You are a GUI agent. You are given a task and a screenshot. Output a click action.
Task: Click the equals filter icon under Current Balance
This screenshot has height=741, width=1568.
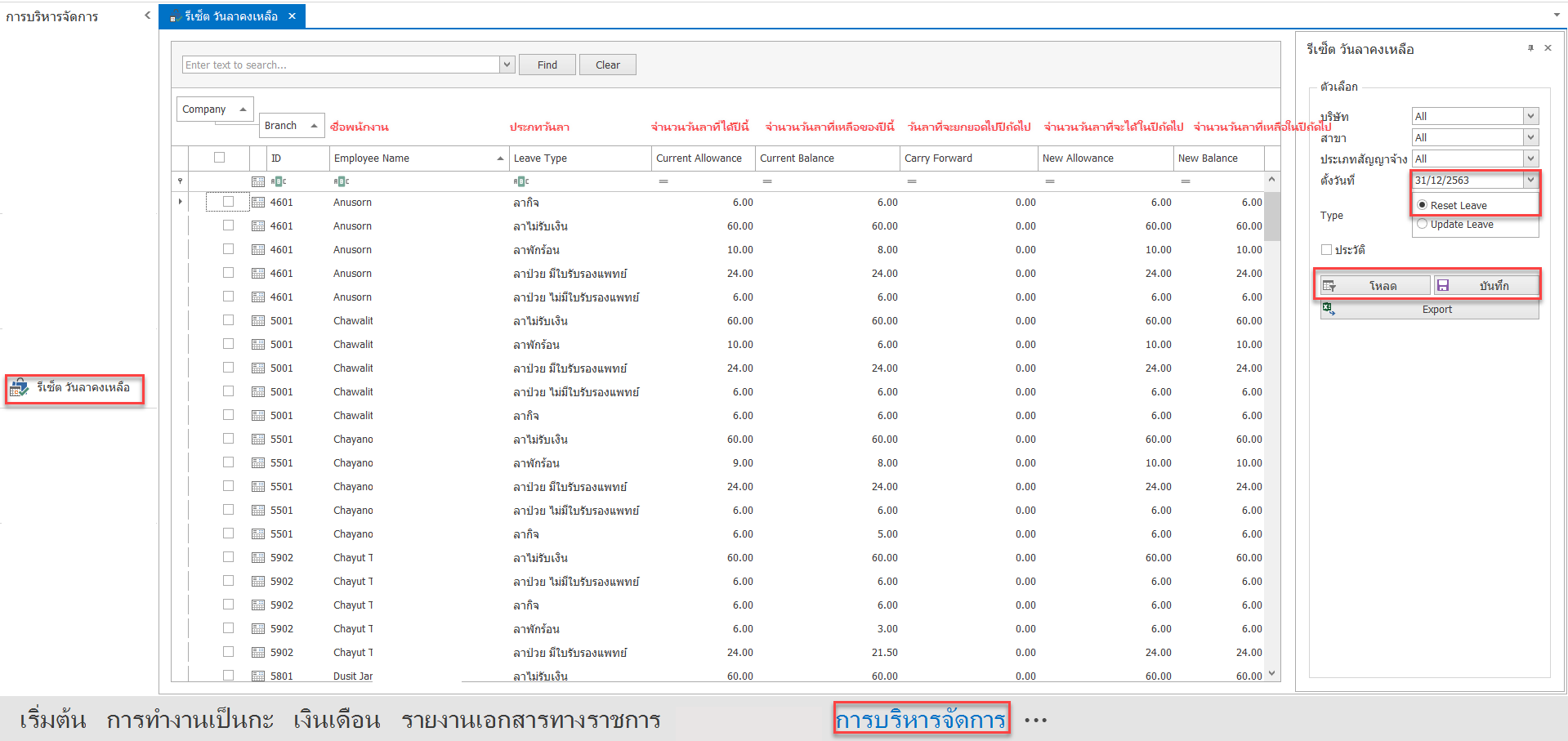767,181
